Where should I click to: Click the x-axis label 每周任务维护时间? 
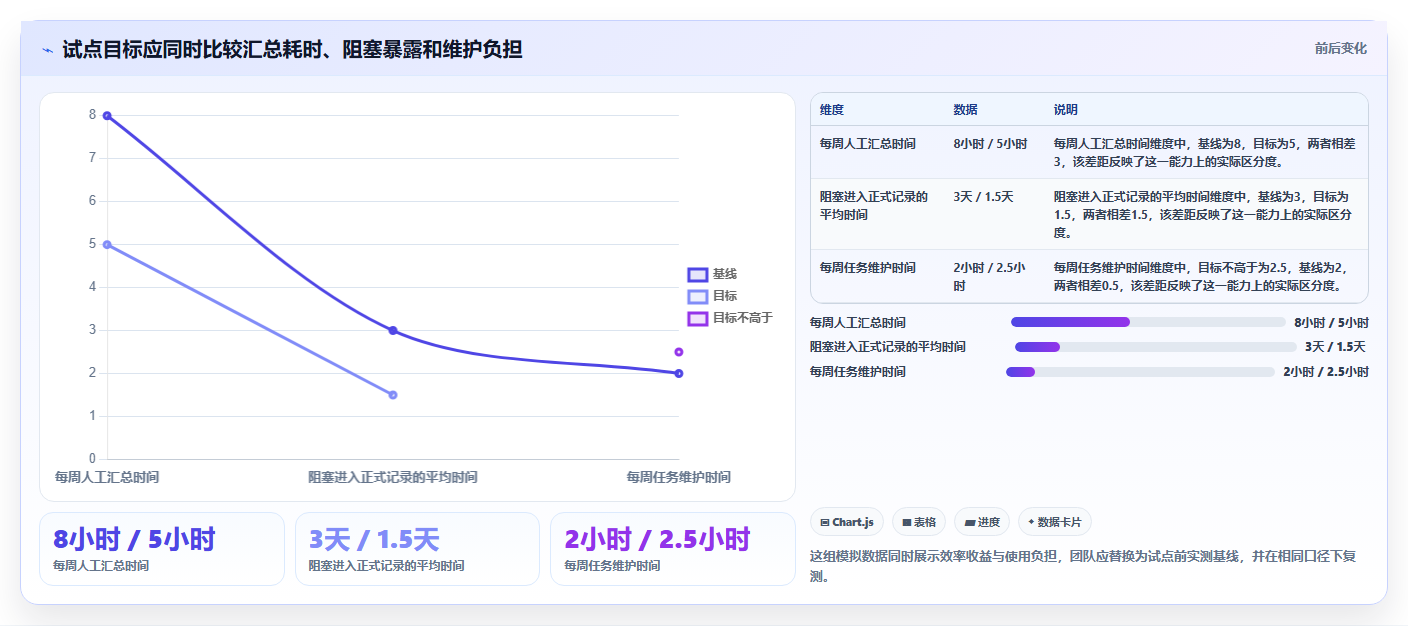coord(679,477)
